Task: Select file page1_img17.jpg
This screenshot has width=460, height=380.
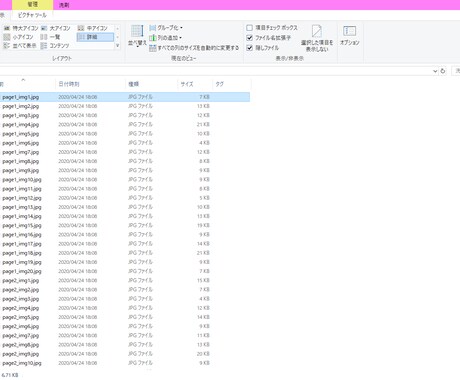Action: (x=125, y=244)
